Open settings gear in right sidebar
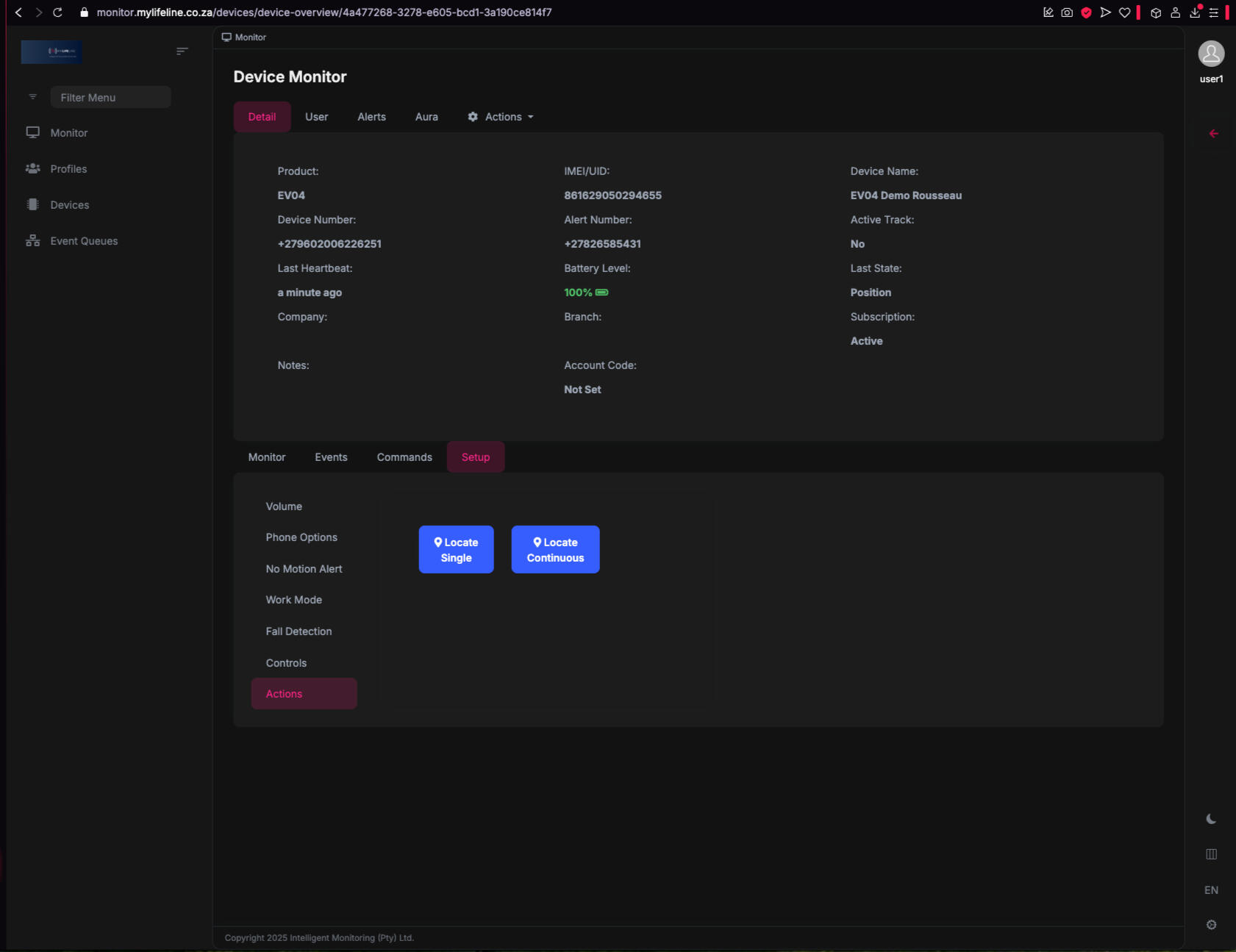This screenshot has width=1236, height=952. [1211, 925]
